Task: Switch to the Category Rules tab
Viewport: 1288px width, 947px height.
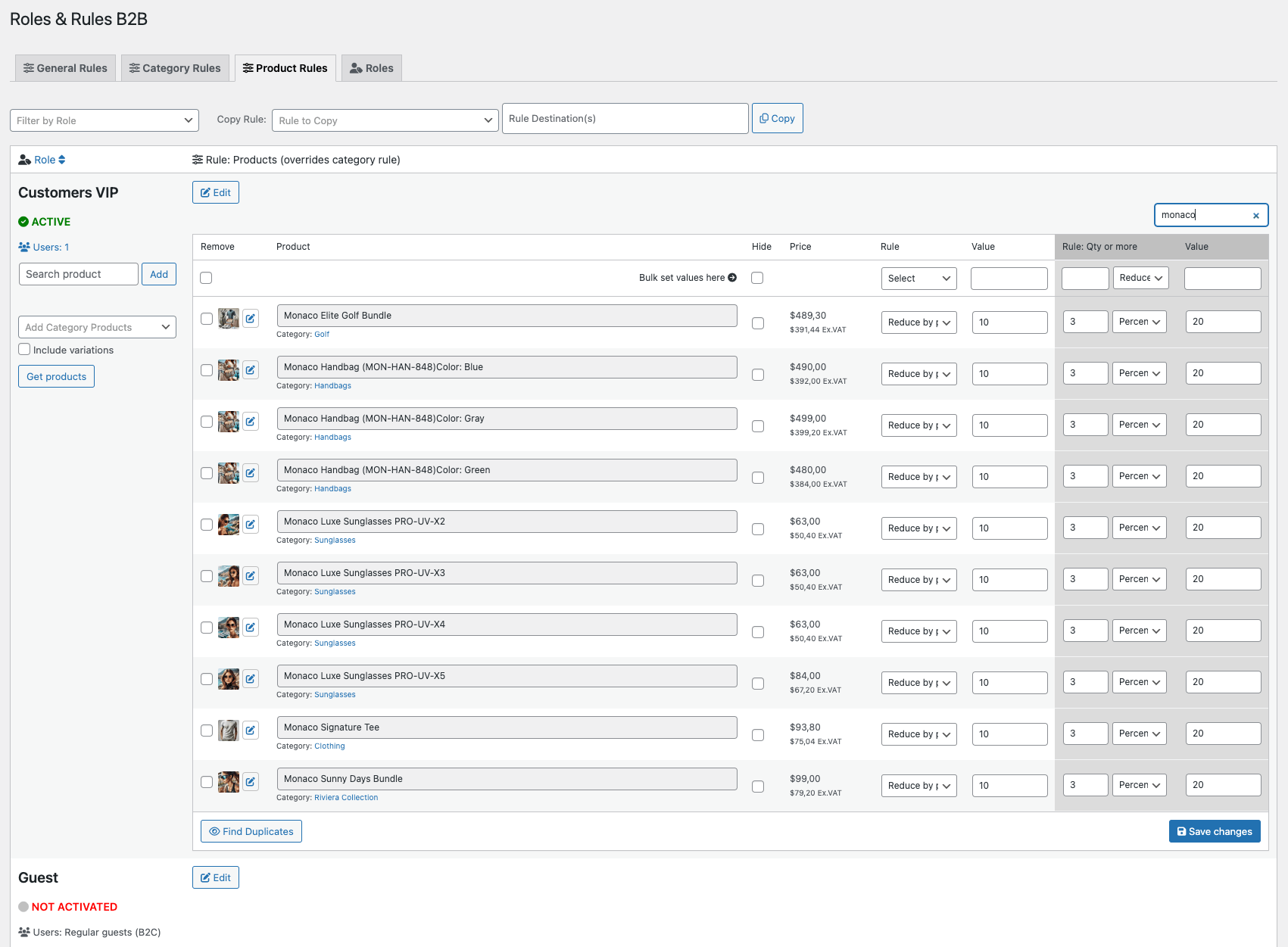Action: pyautogui.click(x=175, y=67)
